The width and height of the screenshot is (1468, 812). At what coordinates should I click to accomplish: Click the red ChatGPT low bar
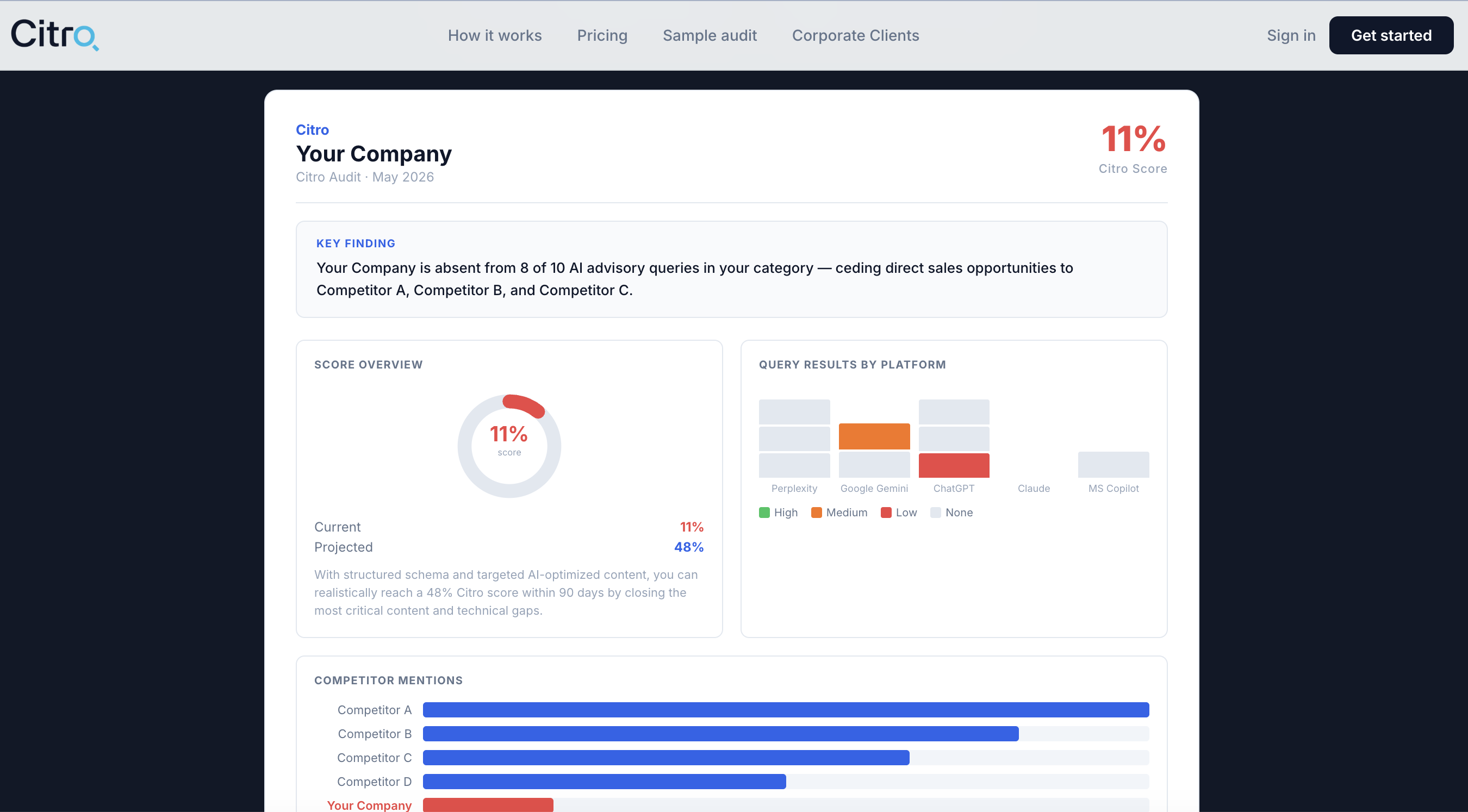954,465
